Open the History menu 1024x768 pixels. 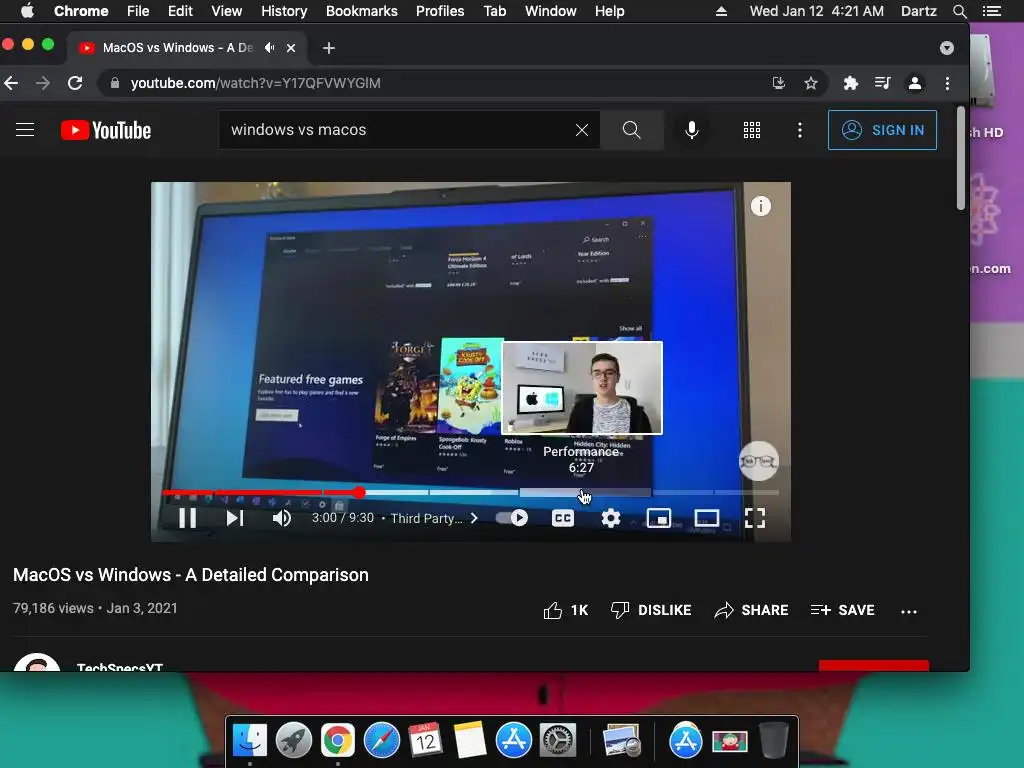click(283, 11)
